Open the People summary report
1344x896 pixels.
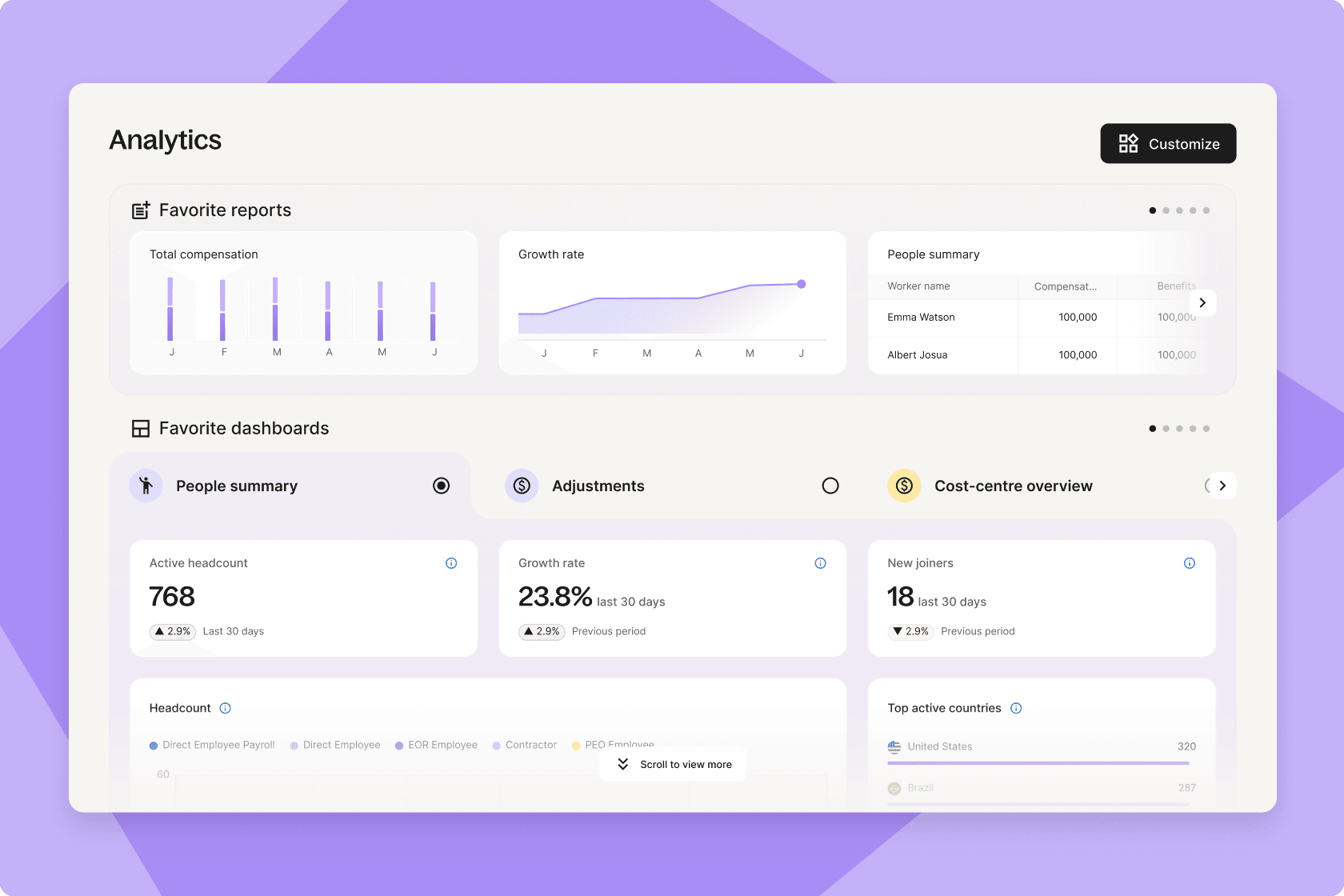click(933, 254)
